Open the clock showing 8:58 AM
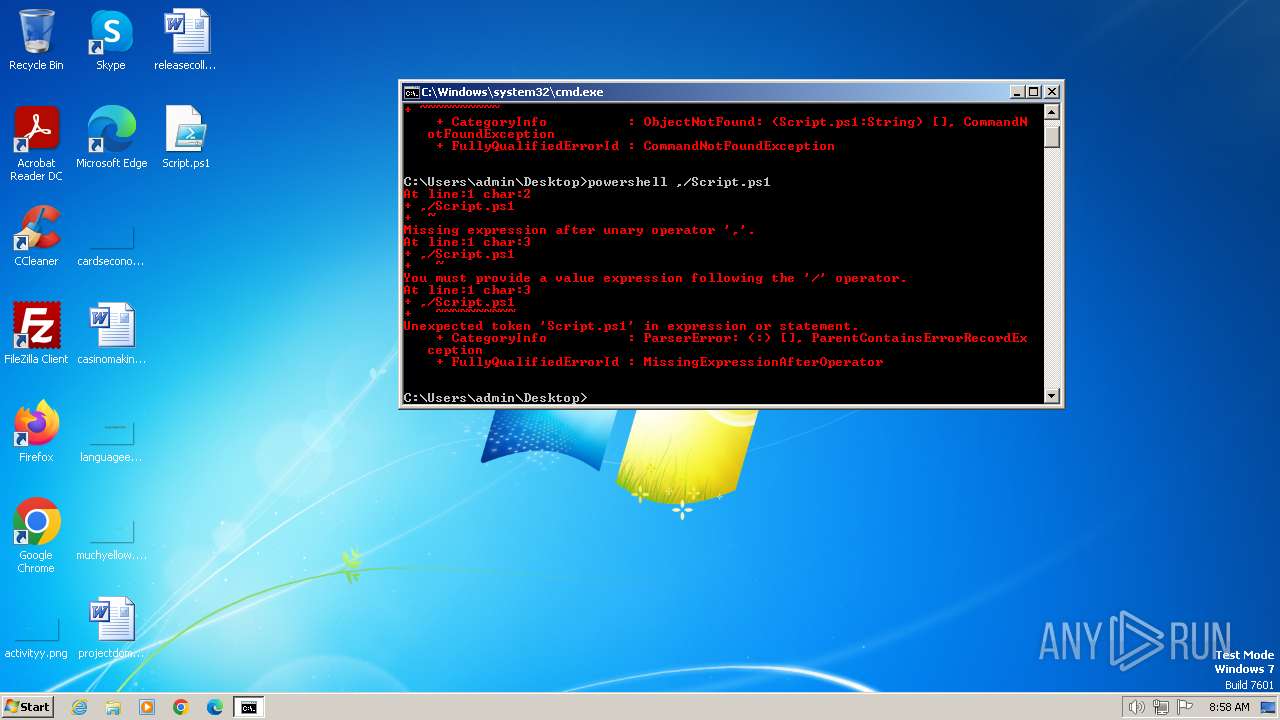This screenshot has width=1280, height=720. click(1229, 707)
